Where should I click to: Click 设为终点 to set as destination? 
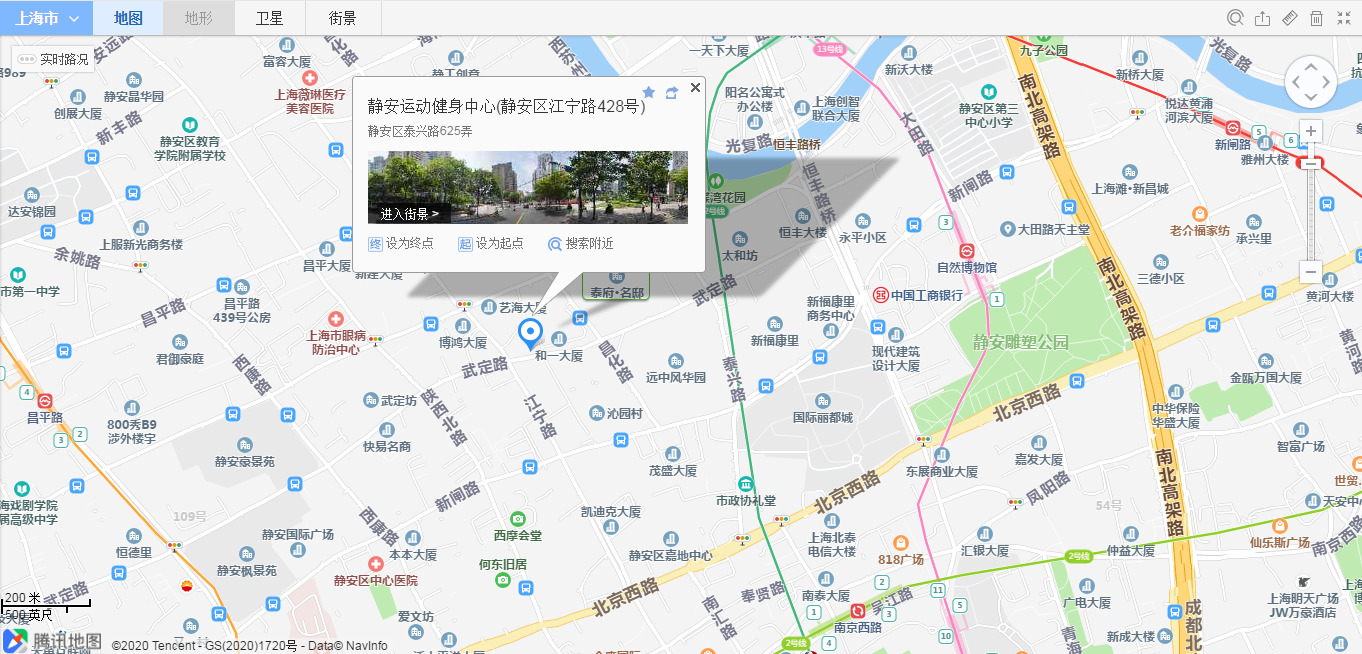[401, 243]
